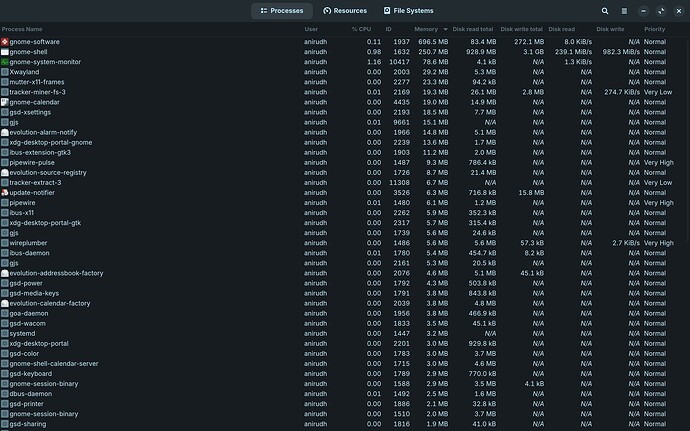Toggle Memory column sort arrow
This screenshot has height=431, width=690.
[445, 29]
